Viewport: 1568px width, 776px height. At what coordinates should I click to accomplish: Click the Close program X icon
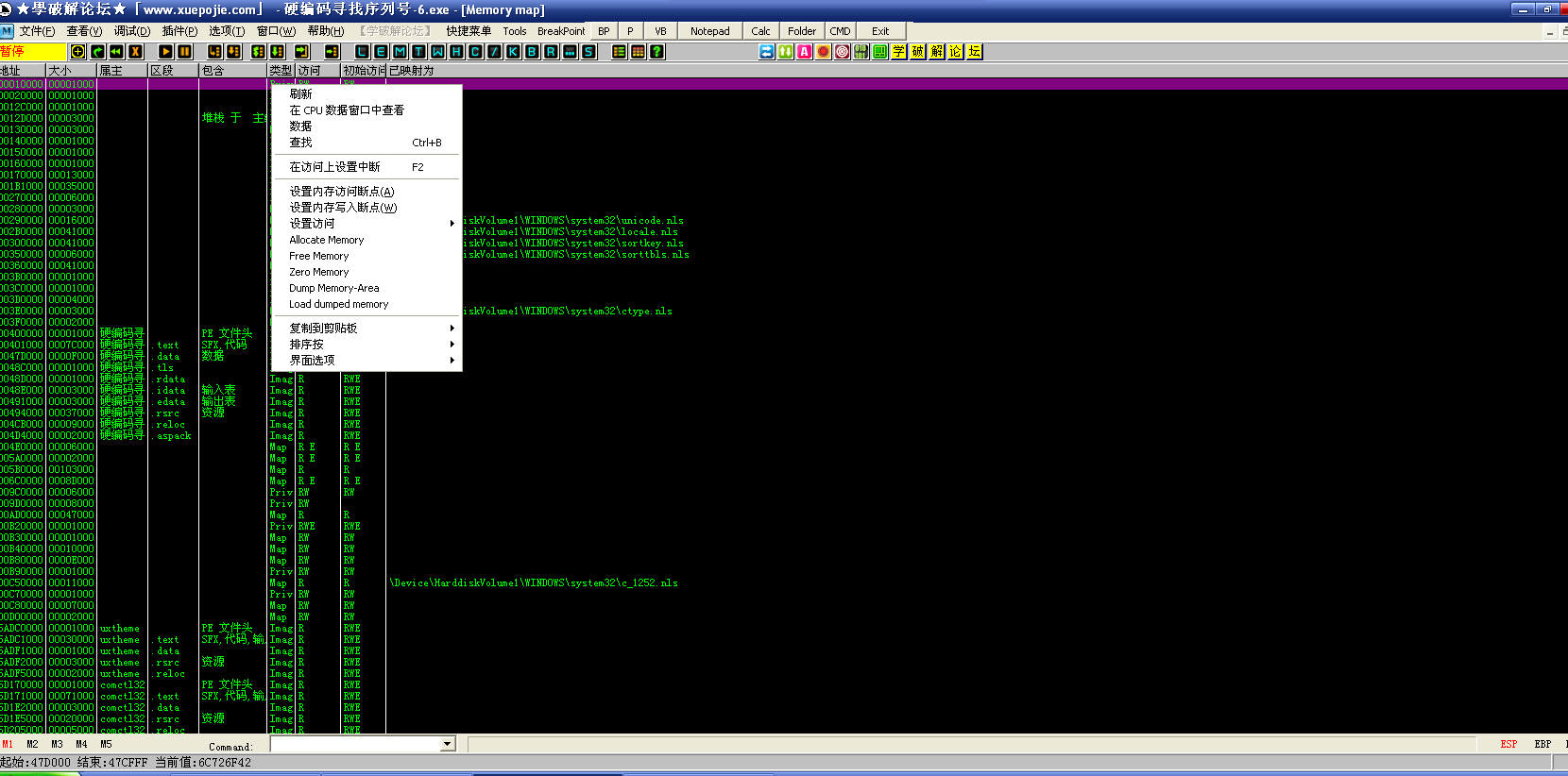pos(135,52)
